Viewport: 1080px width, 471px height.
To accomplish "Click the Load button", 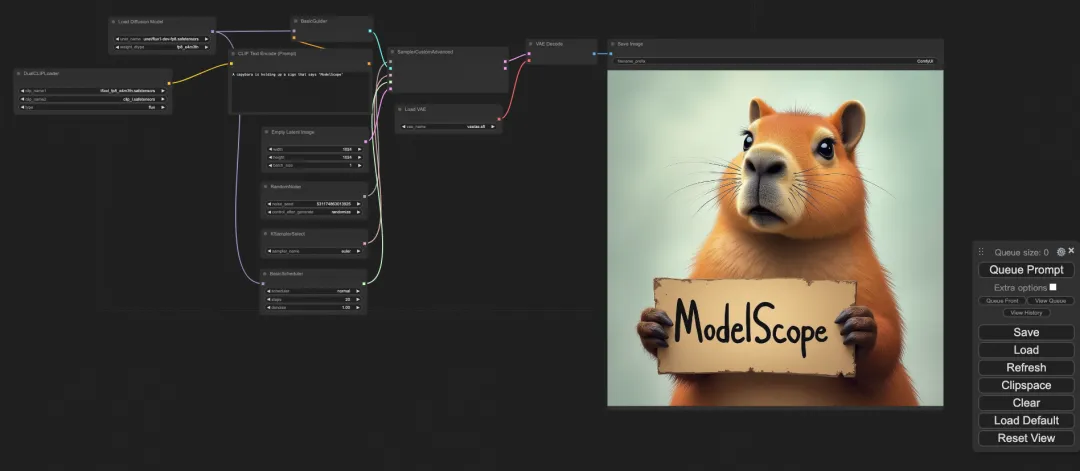I will tap(1026, 350).
